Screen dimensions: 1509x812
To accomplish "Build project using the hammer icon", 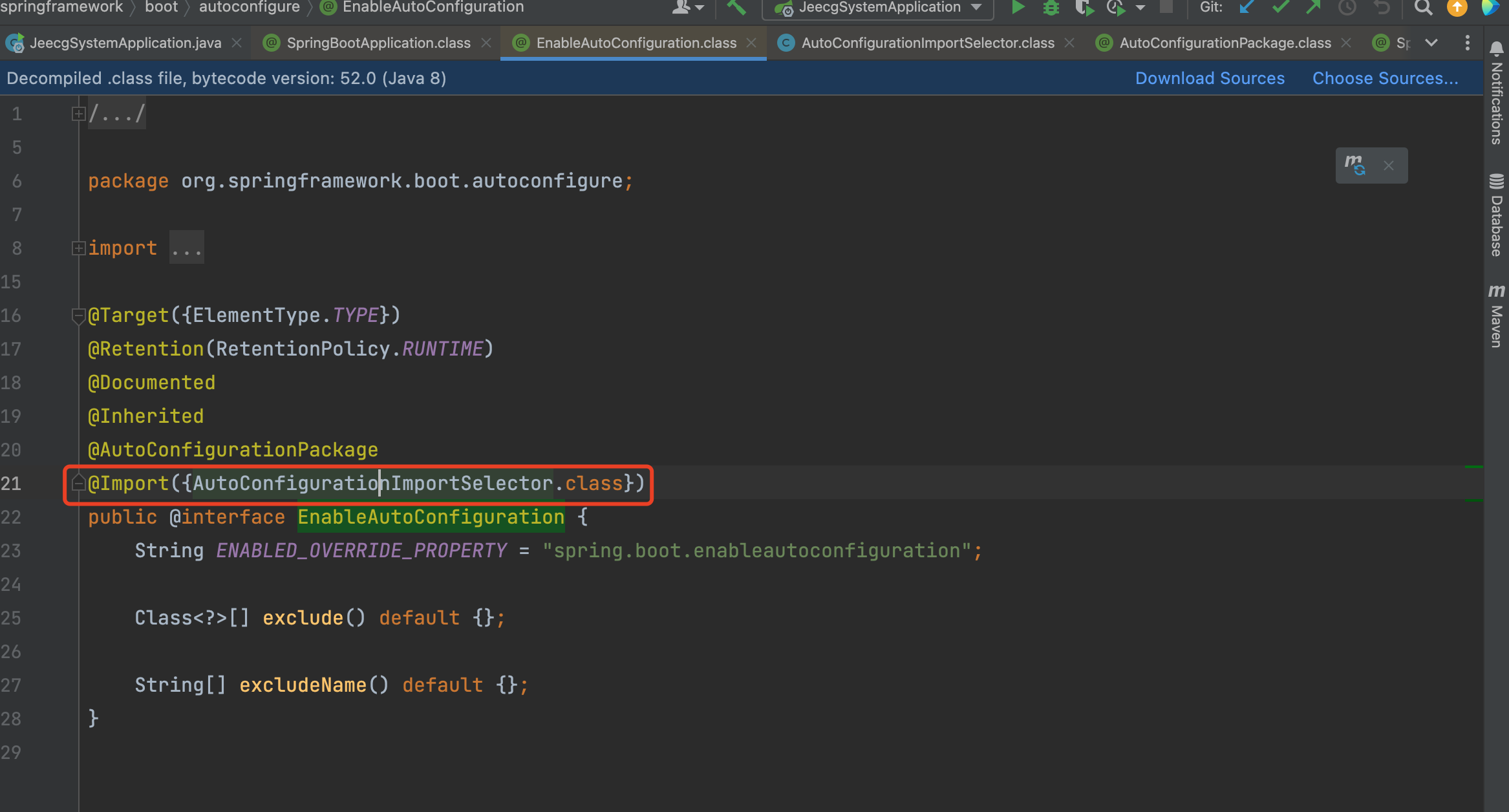I will click(x=736, y=8).
